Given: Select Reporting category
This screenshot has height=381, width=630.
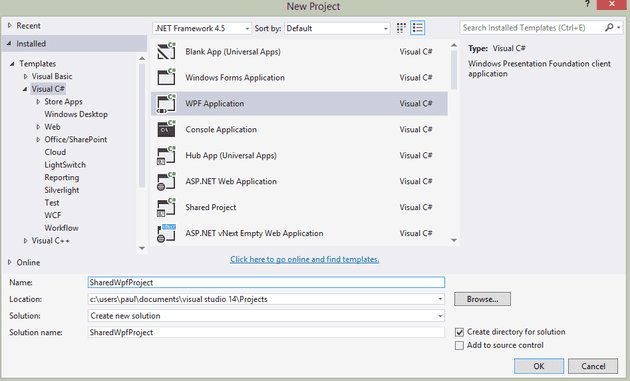Looking at the screenshot, I should click(x=61, y=177).
